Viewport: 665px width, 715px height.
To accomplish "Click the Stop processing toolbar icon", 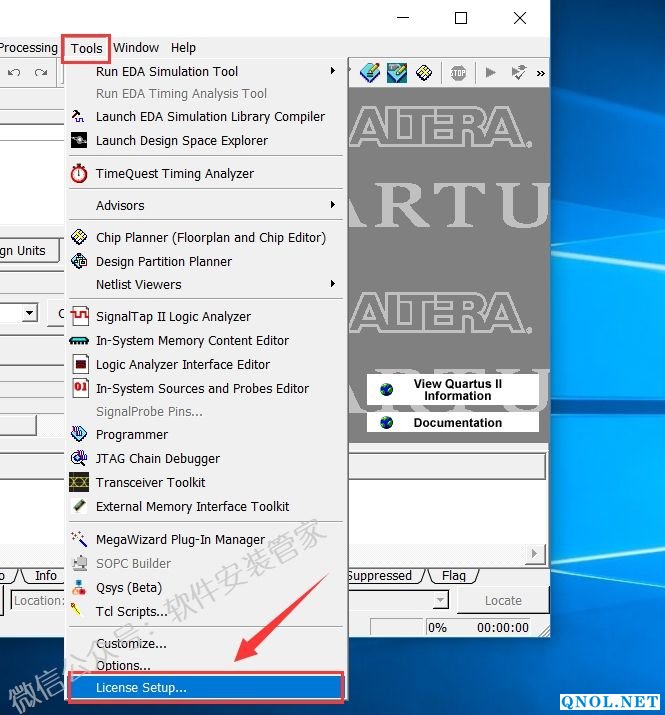I will 458,72.
